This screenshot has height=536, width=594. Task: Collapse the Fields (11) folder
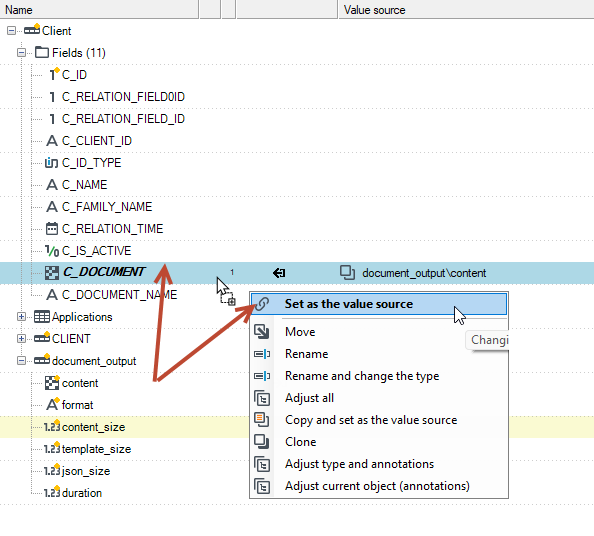point(22,53)
